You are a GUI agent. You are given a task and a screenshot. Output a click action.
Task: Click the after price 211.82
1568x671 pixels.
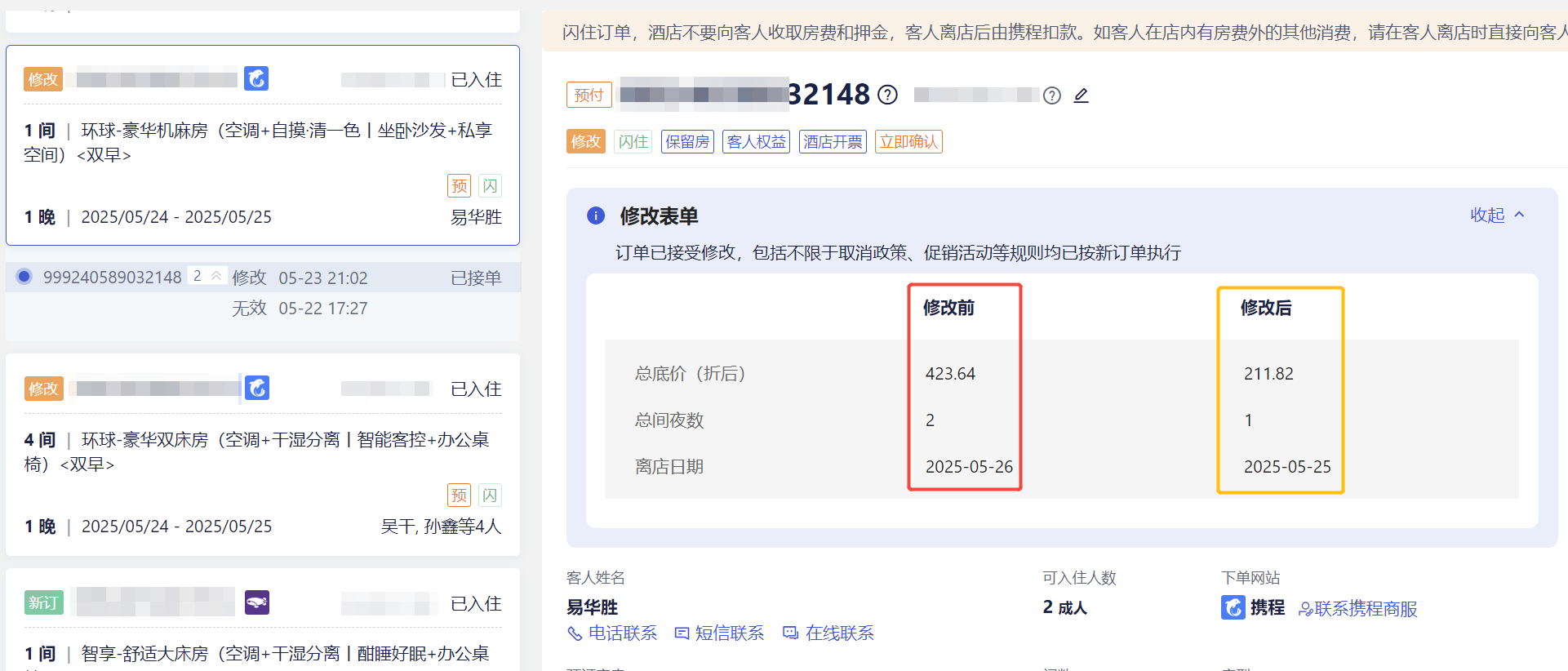coord(1268,374)
